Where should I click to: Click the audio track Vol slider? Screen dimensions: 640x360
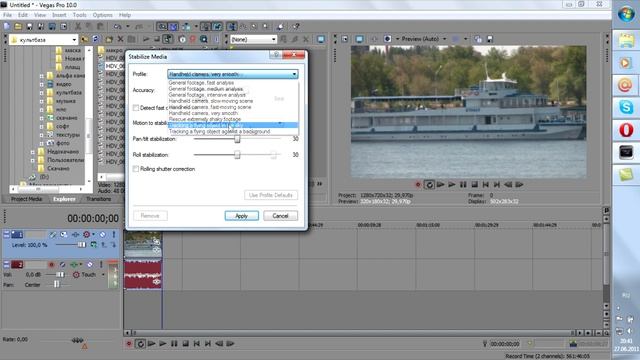pos(60,275)
